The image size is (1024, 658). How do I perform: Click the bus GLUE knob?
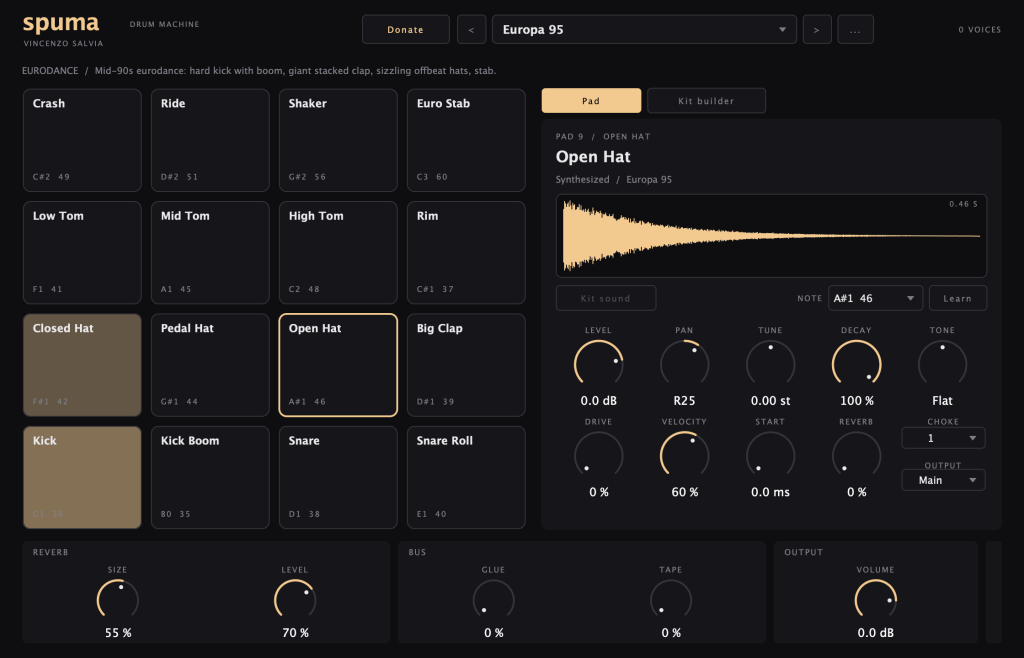click(x=494, y=600)
